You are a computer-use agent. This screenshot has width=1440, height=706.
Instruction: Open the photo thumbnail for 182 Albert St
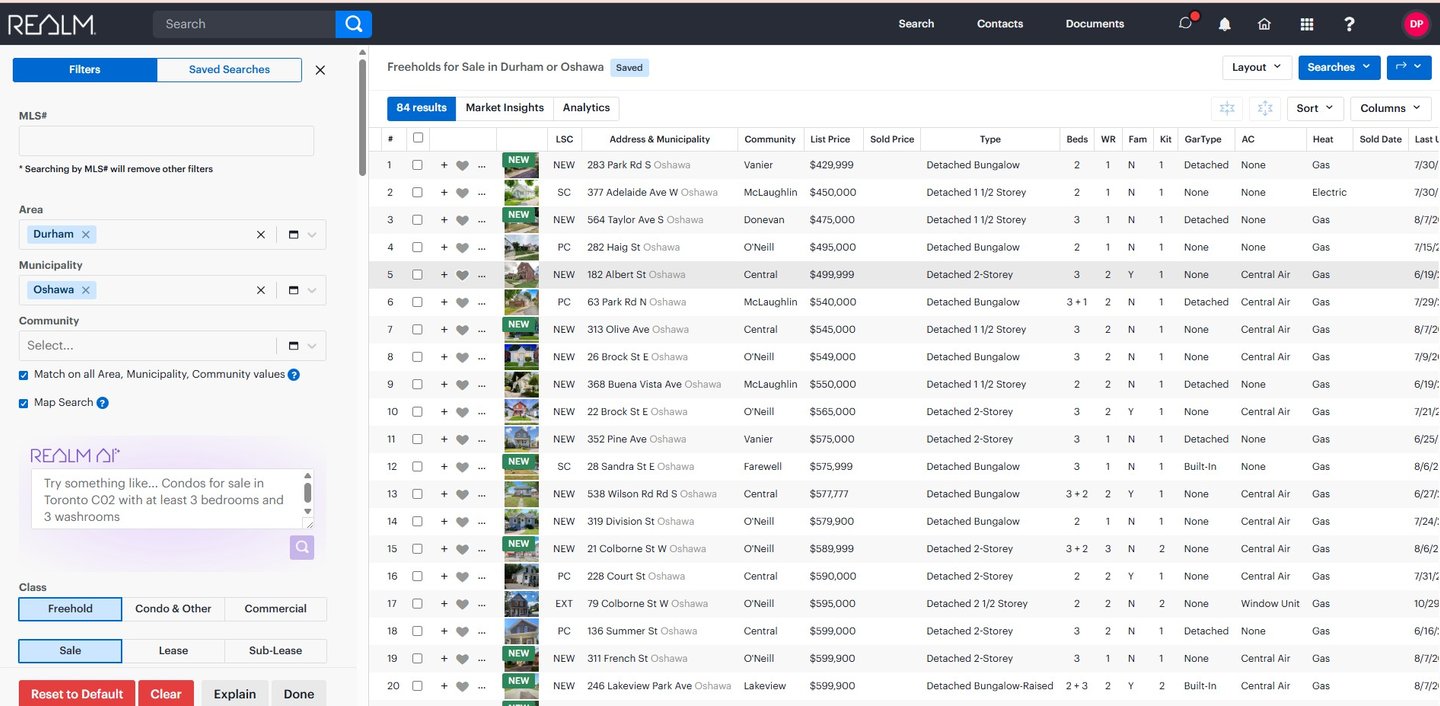521,275
